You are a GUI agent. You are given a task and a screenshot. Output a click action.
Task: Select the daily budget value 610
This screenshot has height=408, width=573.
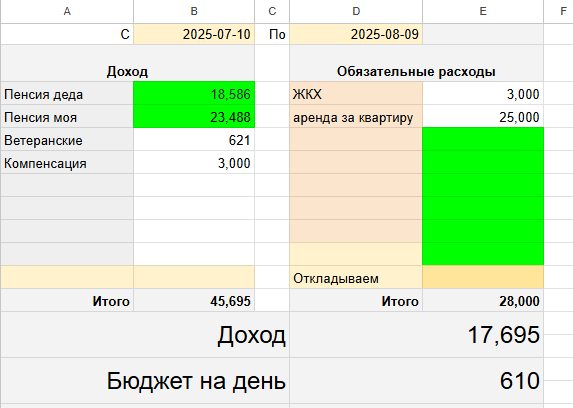(x=417, y=381)
